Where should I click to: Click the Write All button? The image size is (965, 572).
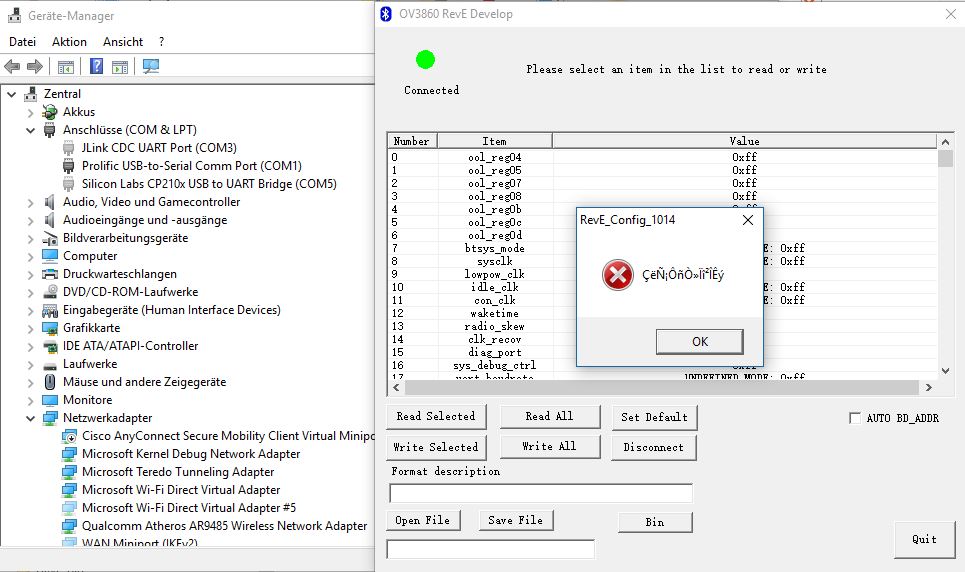pyautogui.click(x=550, y=446)
